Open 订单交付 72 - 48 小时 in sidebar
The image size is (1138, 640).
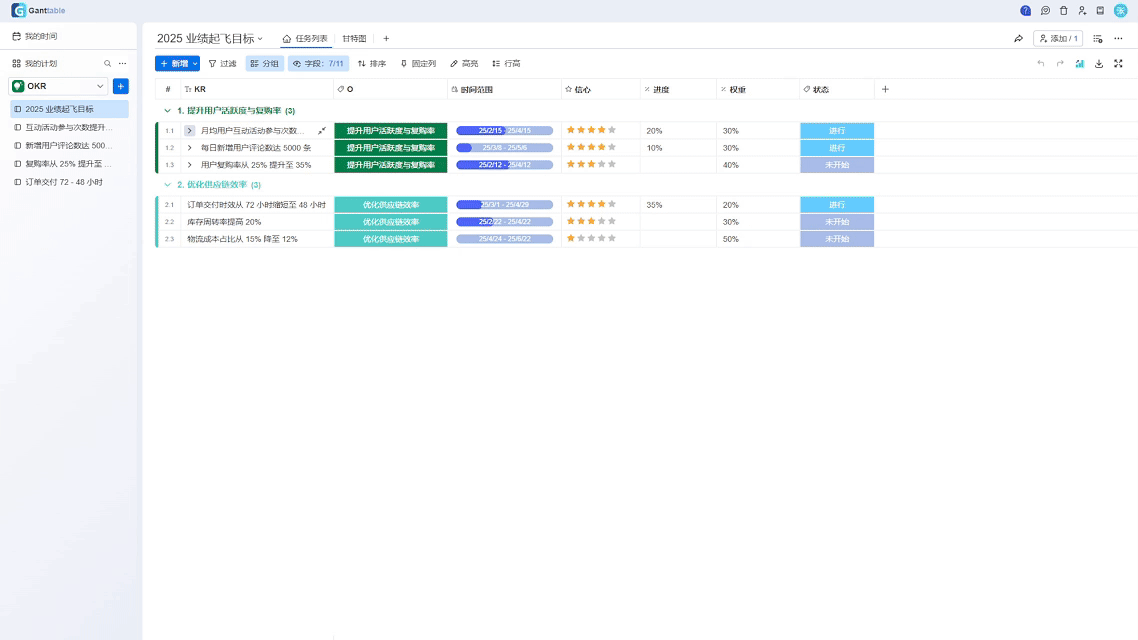pyautogui.click(x=64, y=182)
